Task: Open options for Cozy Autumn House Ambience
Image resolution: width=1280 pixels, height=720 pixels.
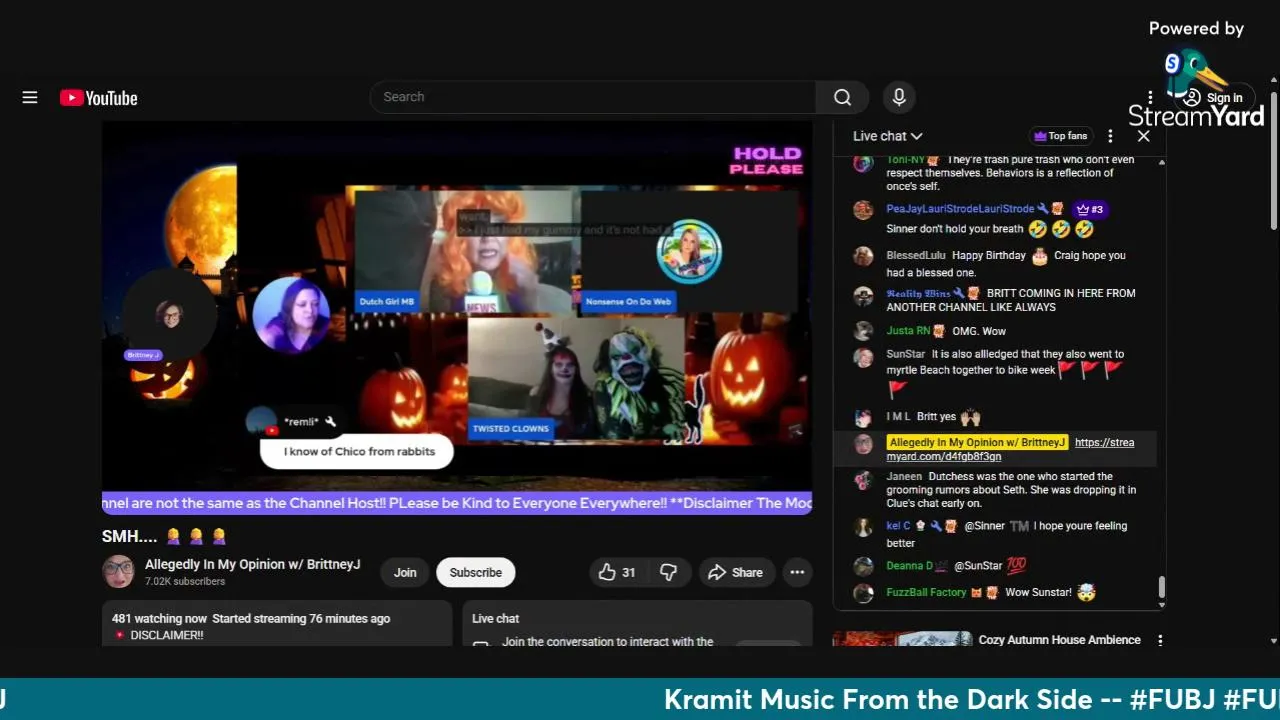Action: 1160,640
